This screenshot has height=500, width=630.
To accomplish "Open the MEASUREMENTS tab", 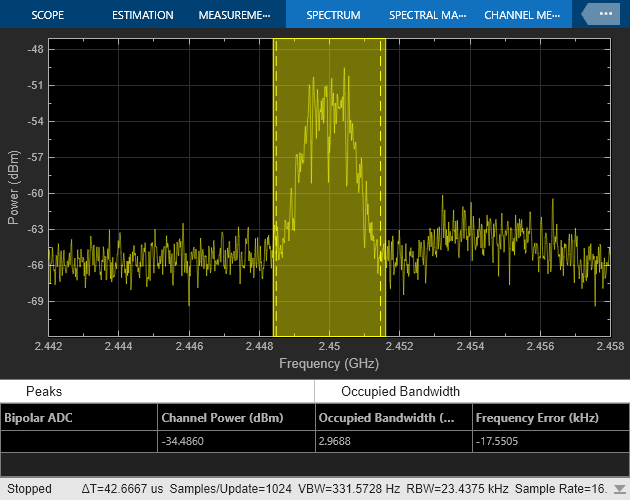I will [234, 15].
